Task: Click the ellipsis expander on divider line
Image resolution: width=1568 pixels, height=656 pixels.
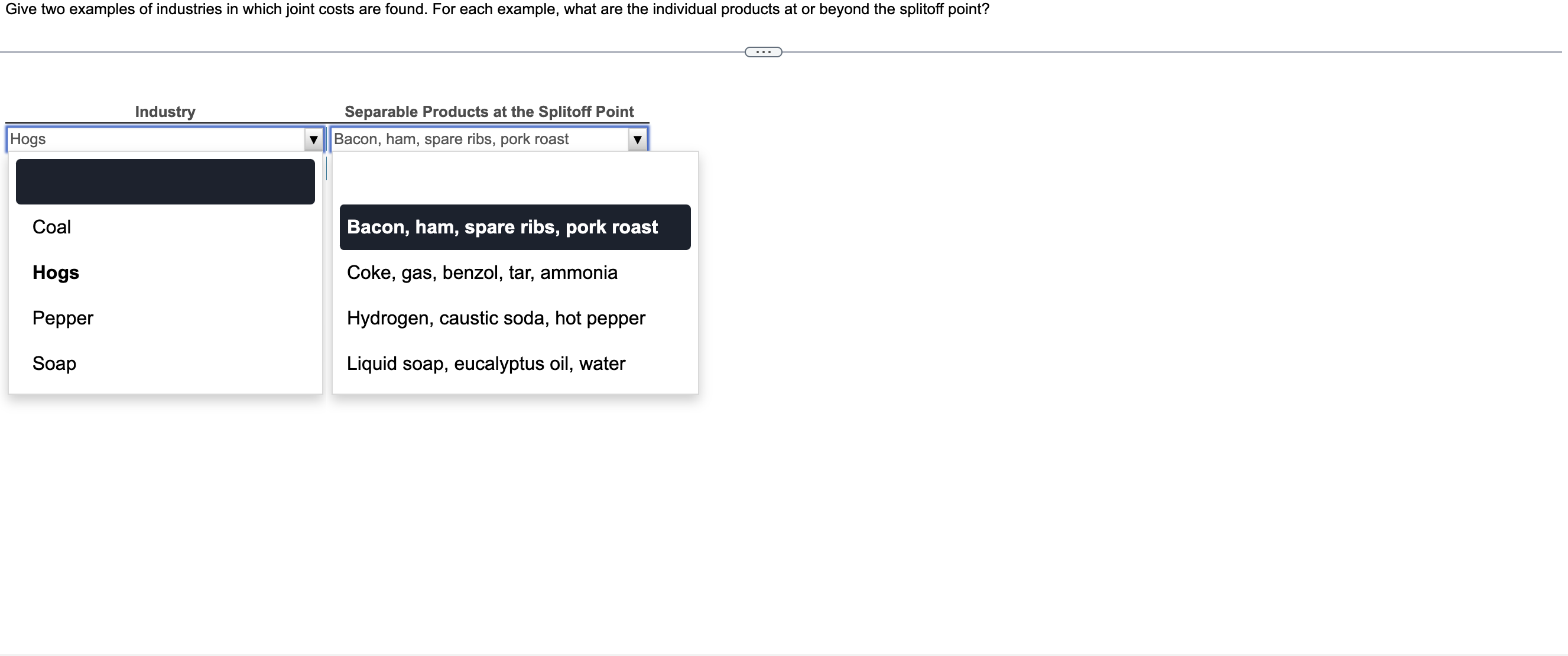Action: point(763,53)
